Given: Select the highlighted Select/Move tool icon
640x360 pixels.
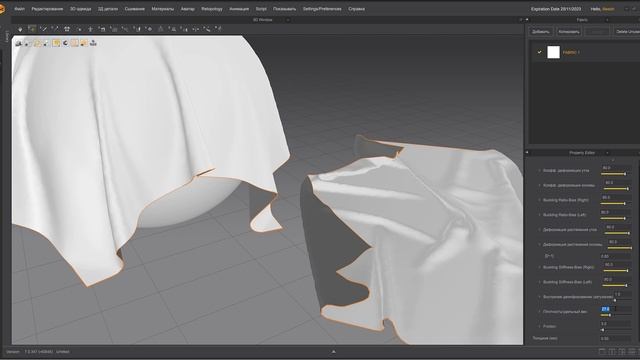Looking at the screenshot, I should pyautogui.click(x=32, y=29).
